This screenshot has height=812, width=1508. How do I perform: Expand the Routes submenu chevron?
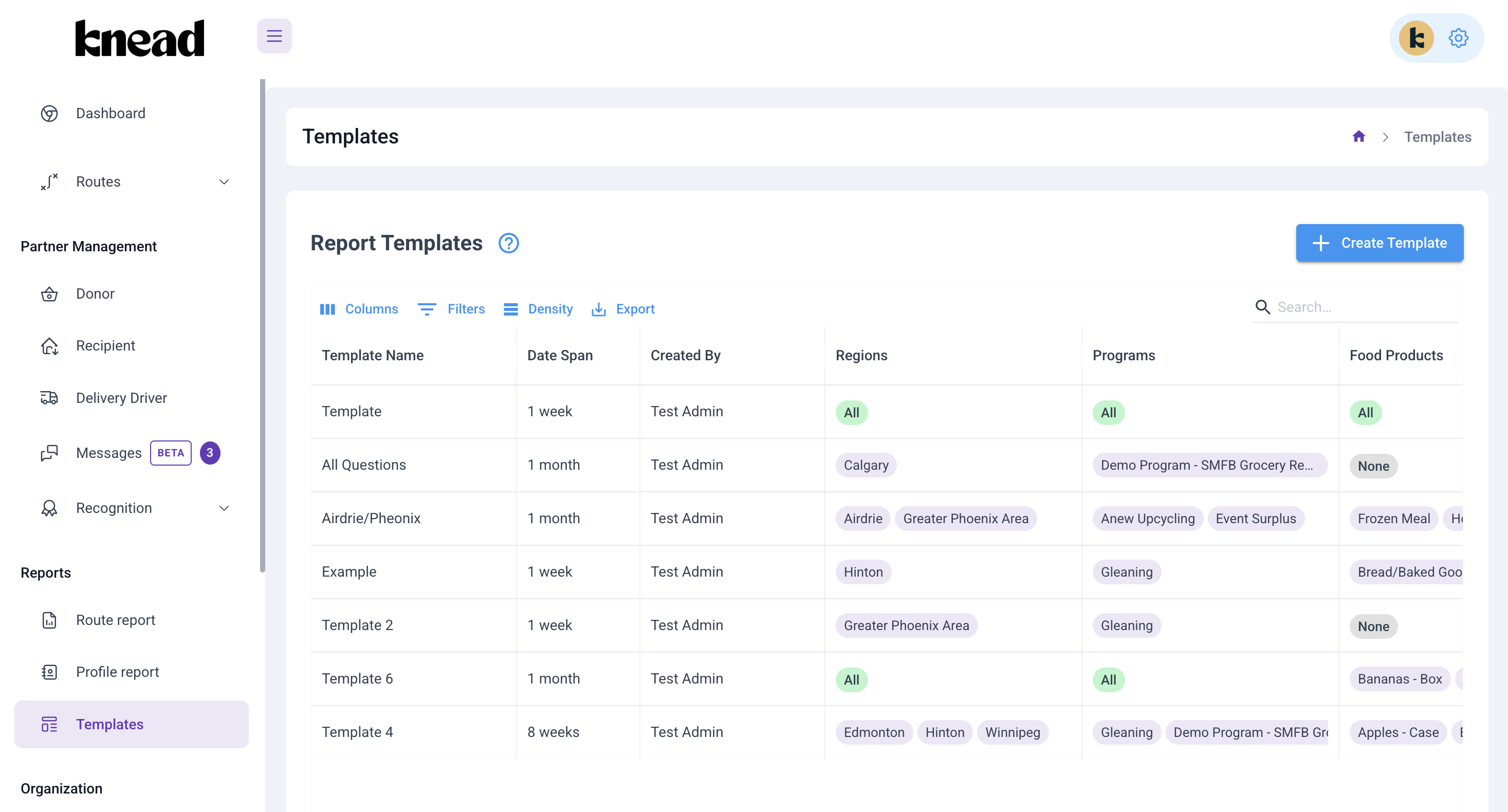coord(224,181)
